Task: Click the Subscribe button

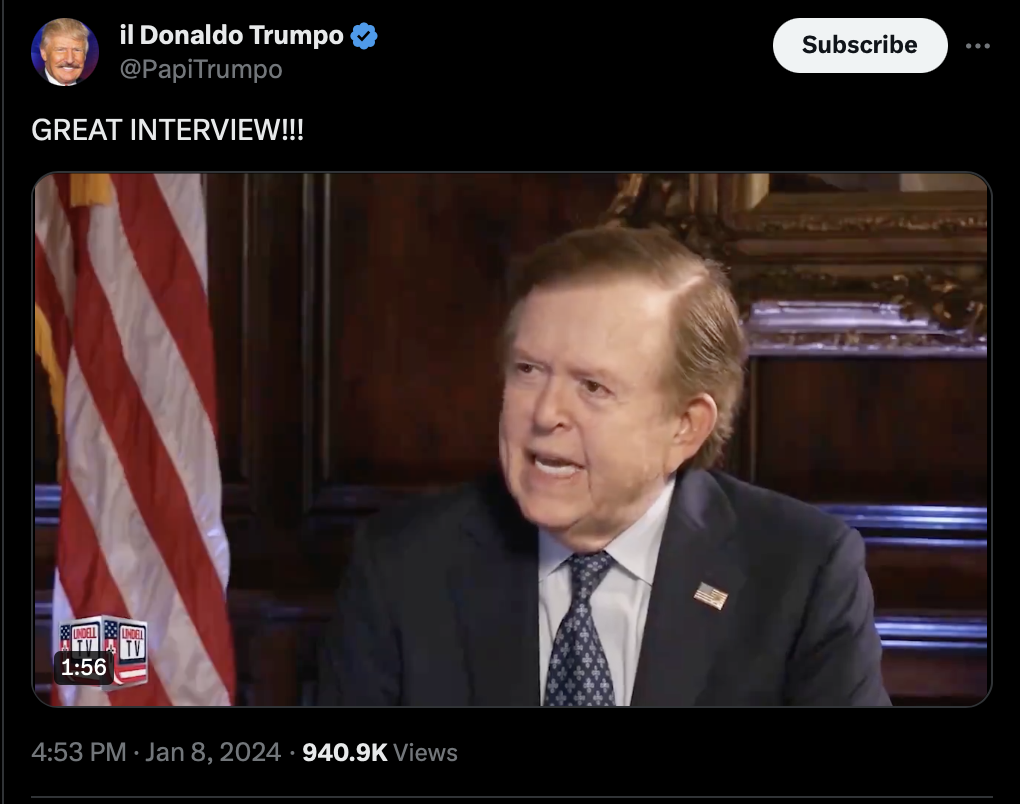Action: click(x=859, y=46)
